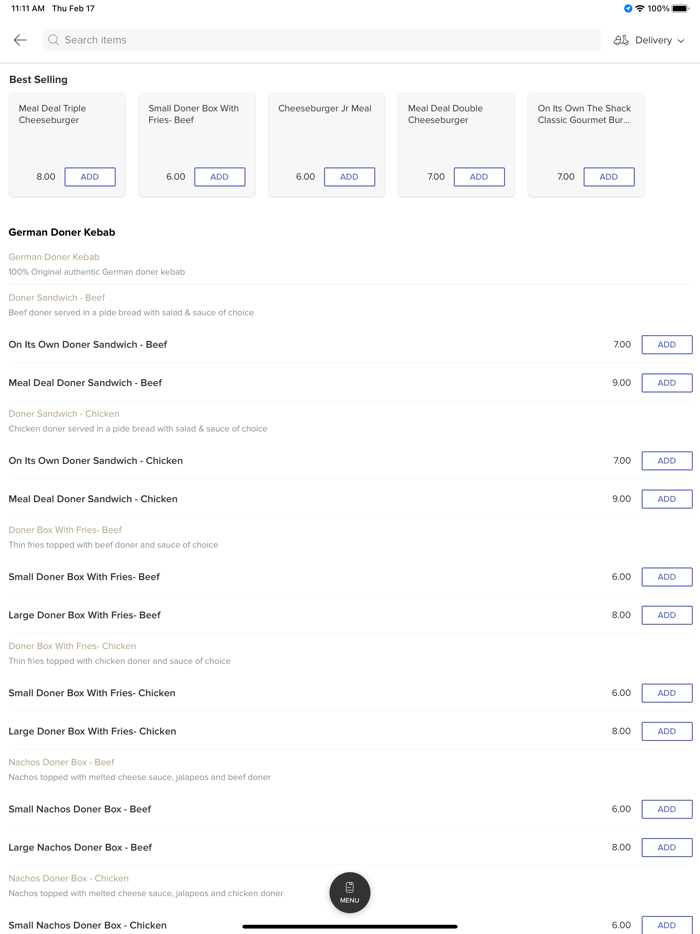This screenshot has height=934, width=700.
Task: Add Small Nachos Doner Box - Chicken
Action: [667, 925]
